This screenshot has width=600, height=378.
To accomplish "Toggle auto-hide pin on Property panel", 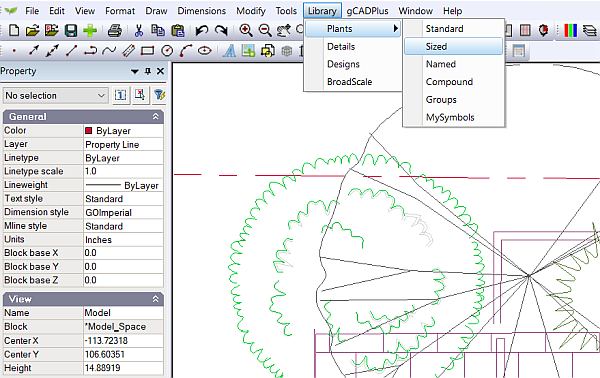I will point(148,71).
